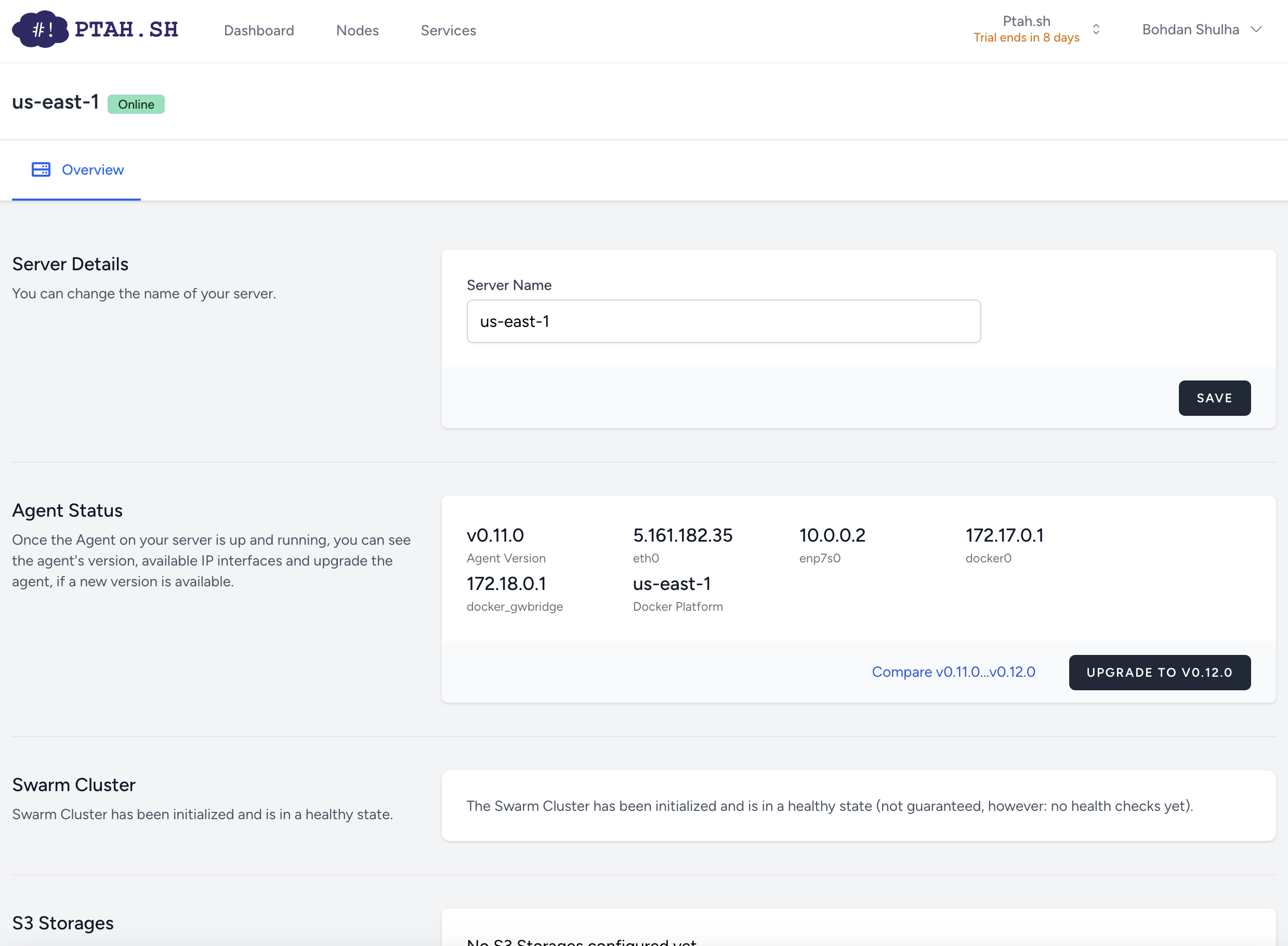
Task: Click the Server Details section heading
Action: click(70, 264)
